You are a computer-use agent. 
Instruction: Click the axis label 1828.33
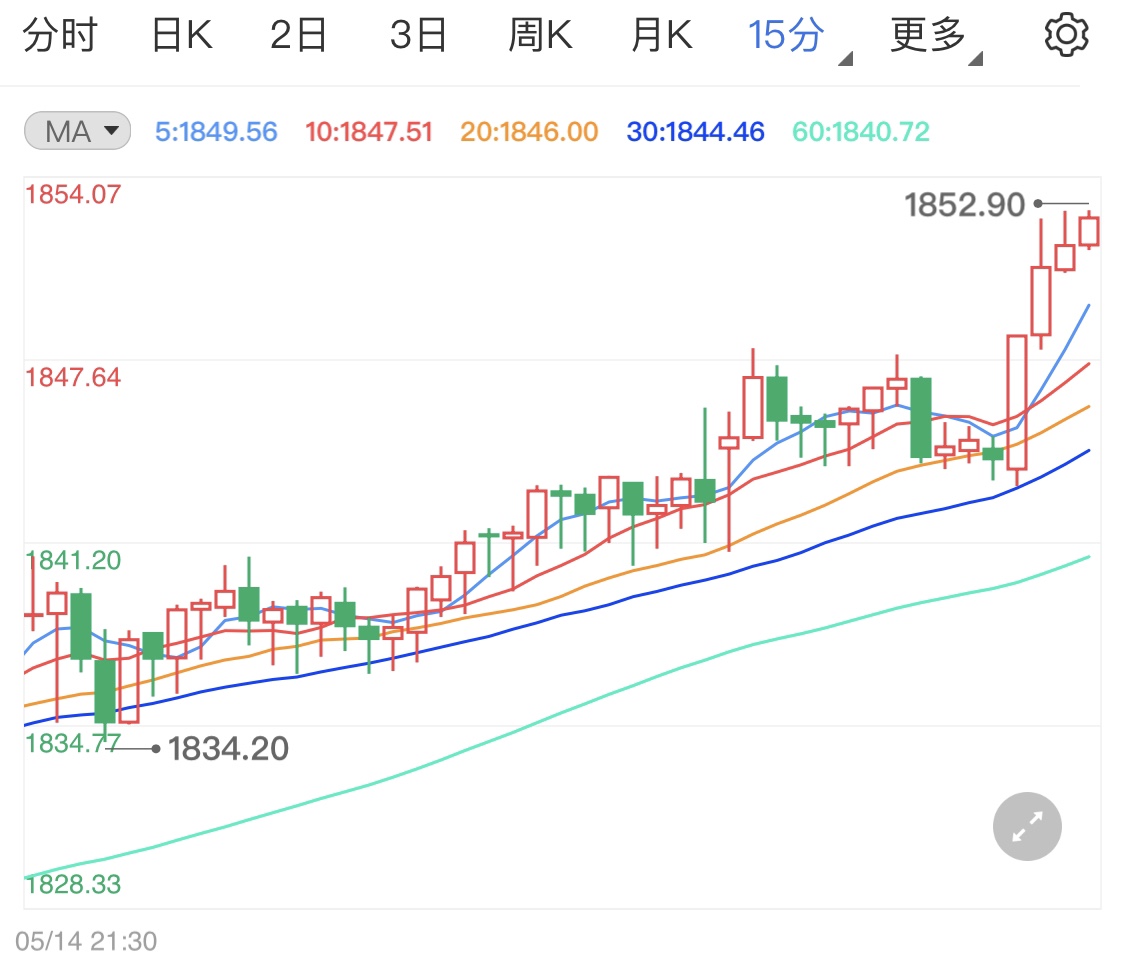point(73,884)
